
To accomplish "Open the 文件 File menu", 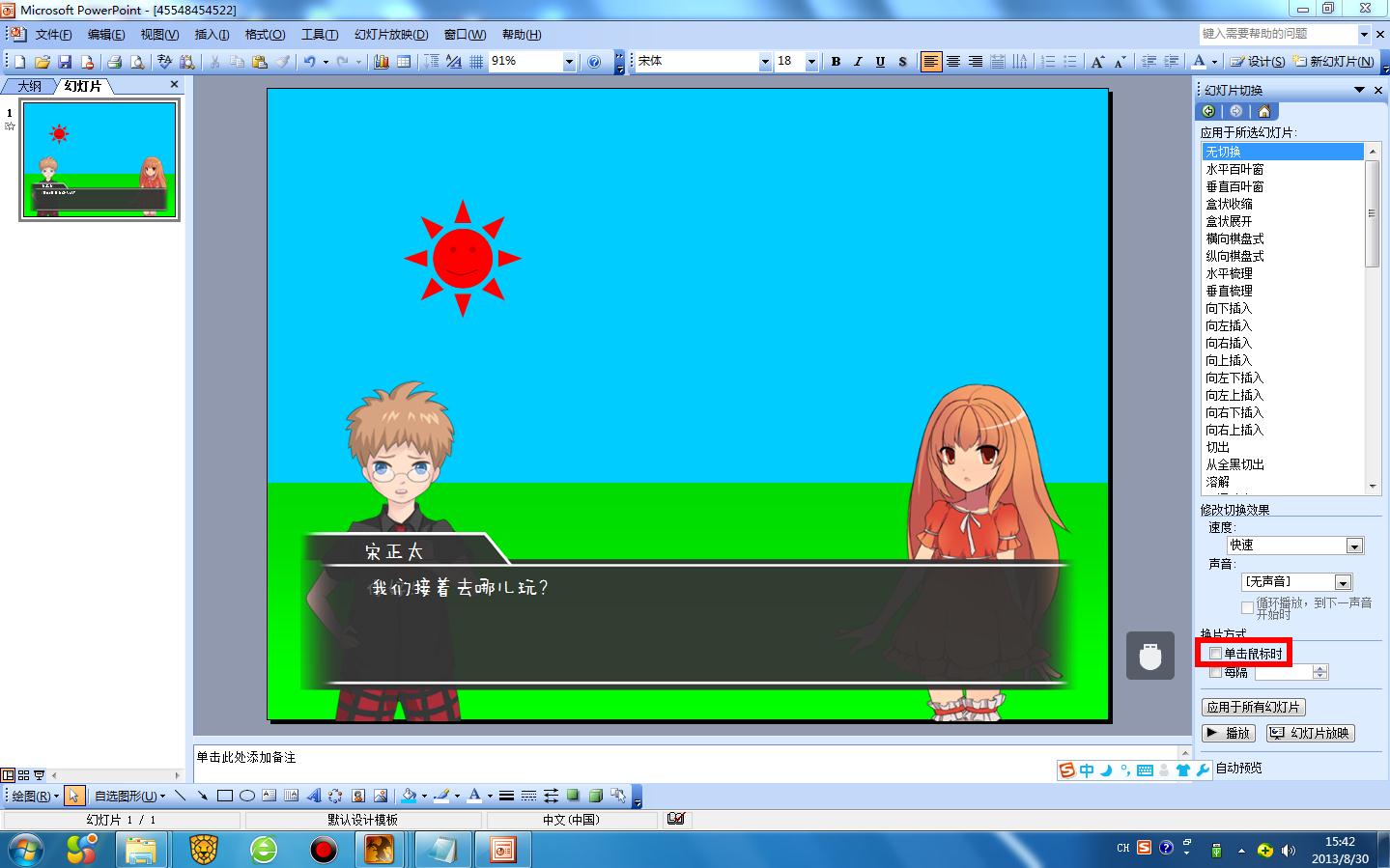I will point(53,35).
